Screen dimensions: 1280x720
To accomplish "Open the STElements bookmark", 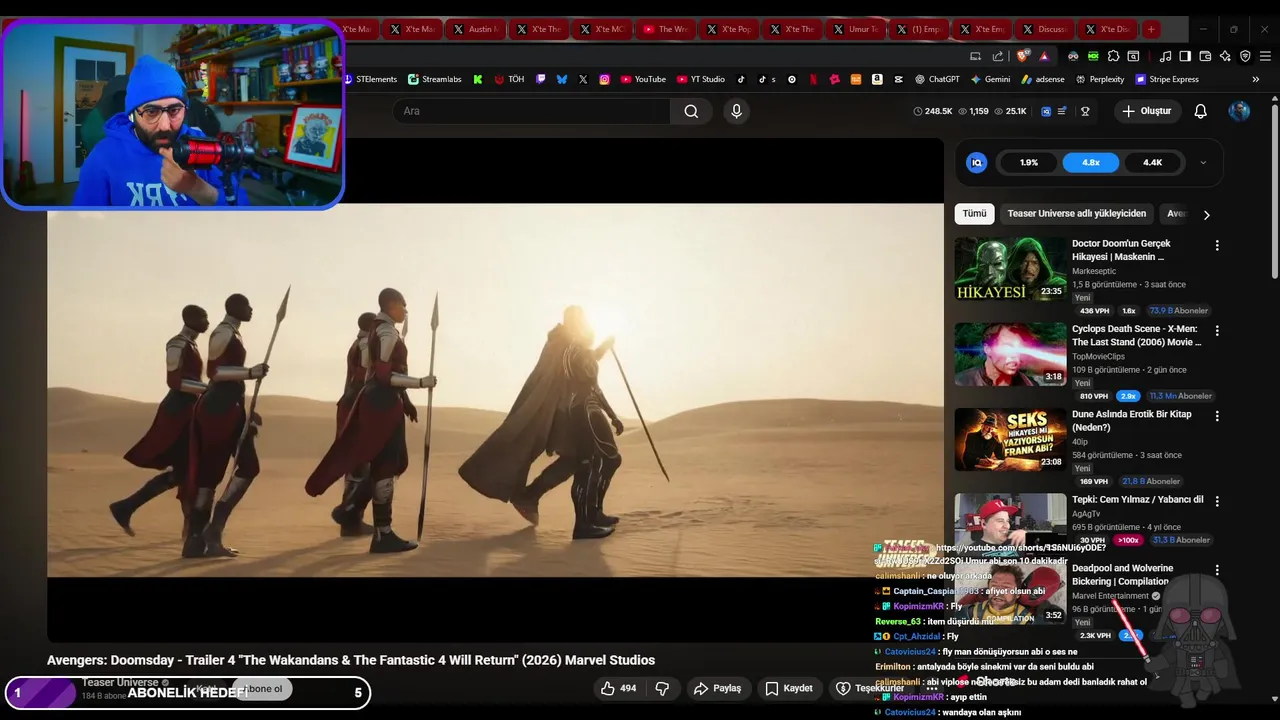I will coord(369,79).
